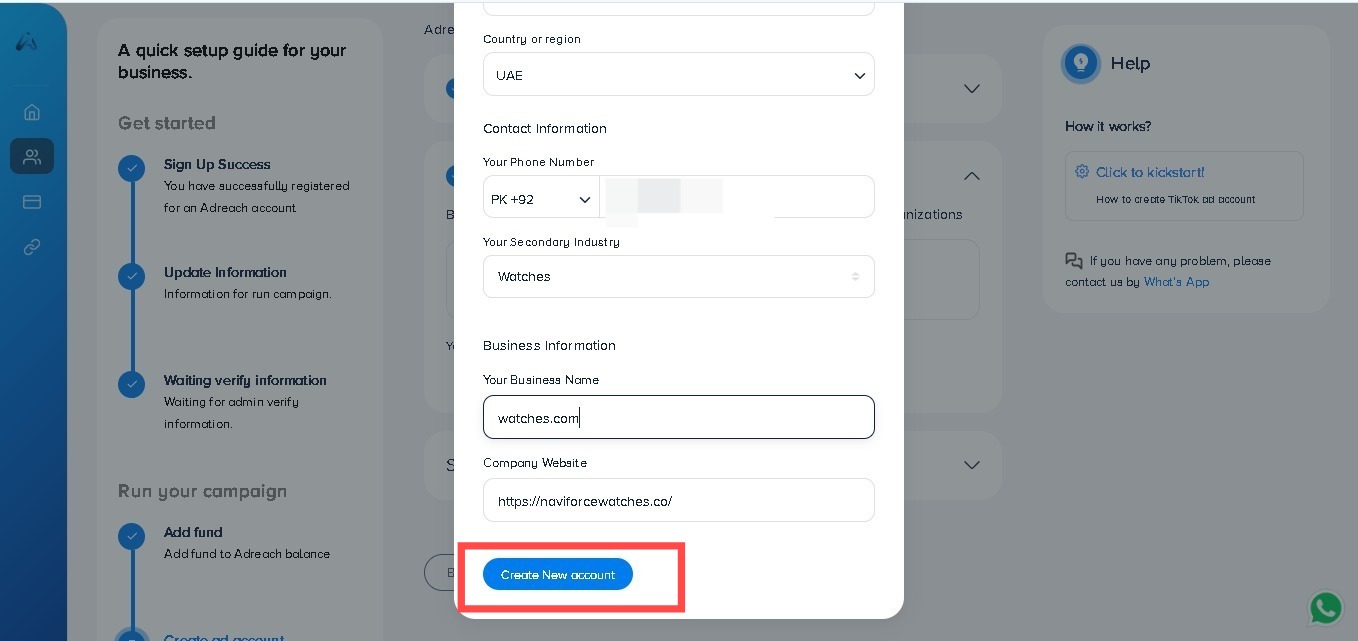Click the Your Business Name field
The width and height of the screenshot is (1358, 641).
[678, 417]
